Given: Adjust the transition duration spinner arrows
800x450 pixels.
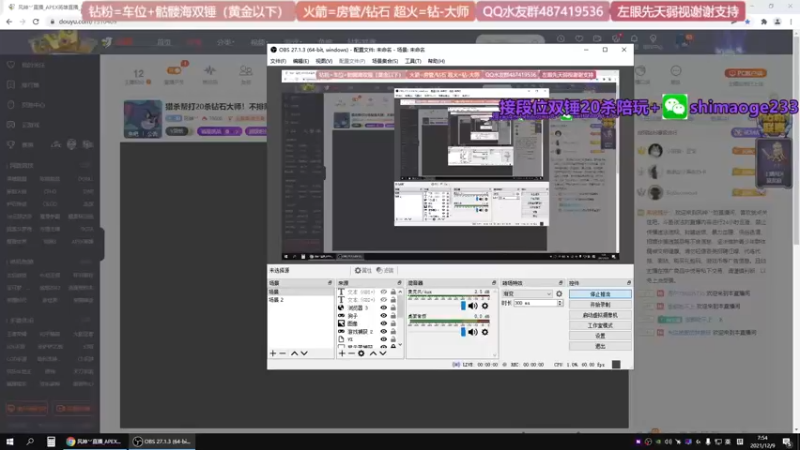Looking at the screenshot, I should click(560, 303).
